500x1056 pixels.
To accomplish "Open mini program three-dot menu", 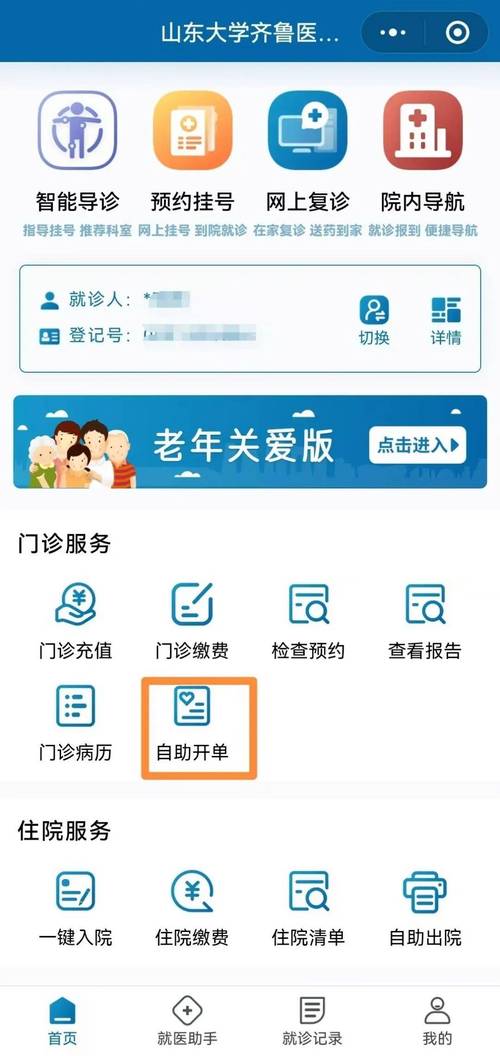I will click(393, 32).
